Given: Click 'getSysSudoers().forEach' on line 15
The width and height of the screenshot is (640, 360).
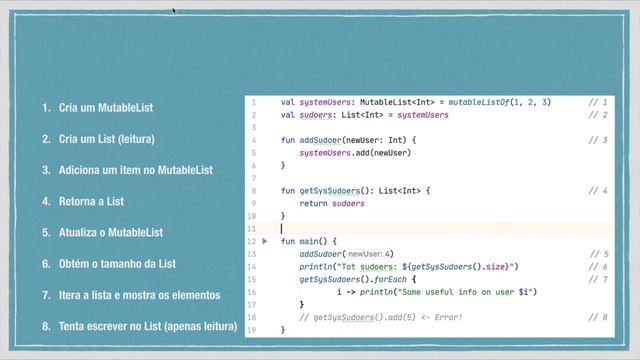Looking at the screenshot, I should coord(353,279).
